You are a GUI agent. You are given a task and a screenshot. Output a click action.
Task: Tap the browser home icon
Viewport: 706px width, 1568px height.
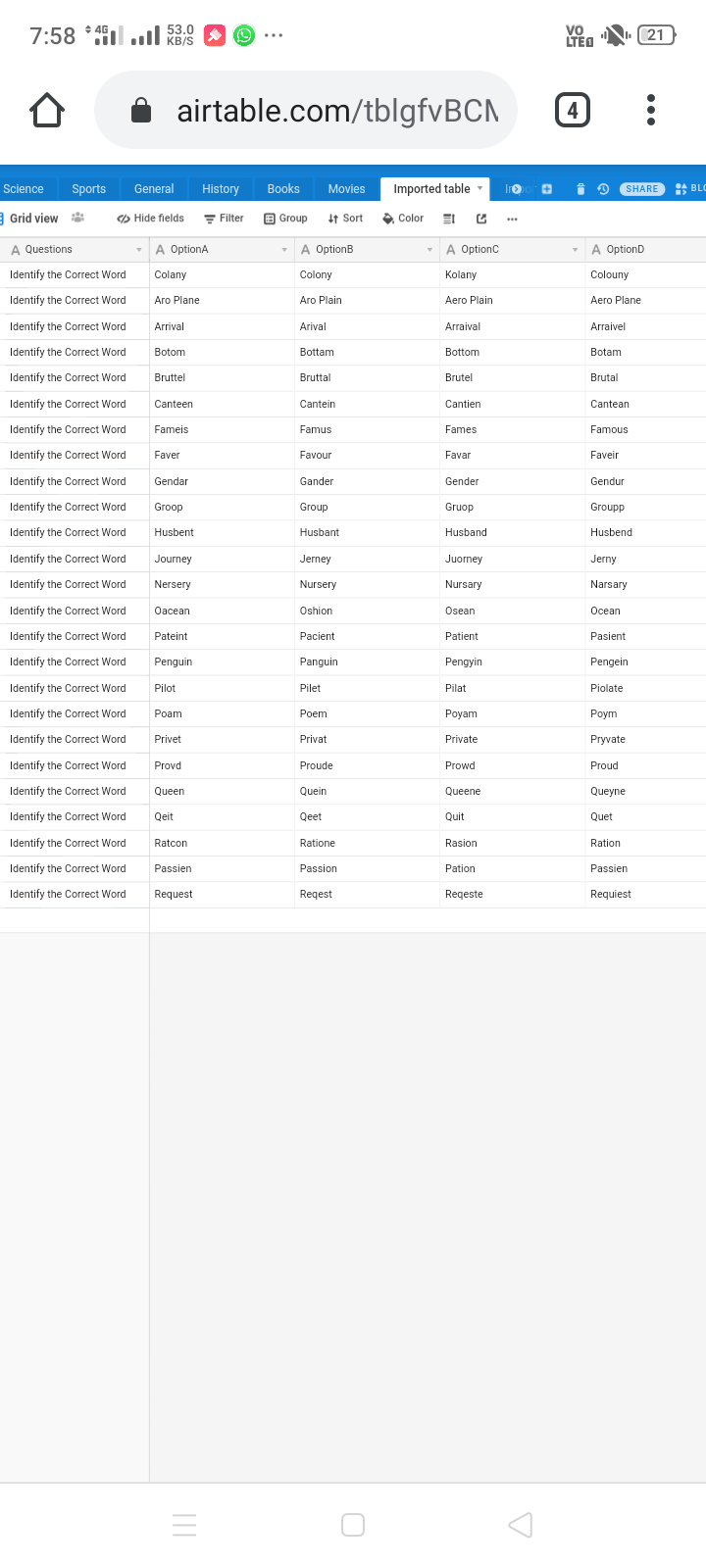47,111
